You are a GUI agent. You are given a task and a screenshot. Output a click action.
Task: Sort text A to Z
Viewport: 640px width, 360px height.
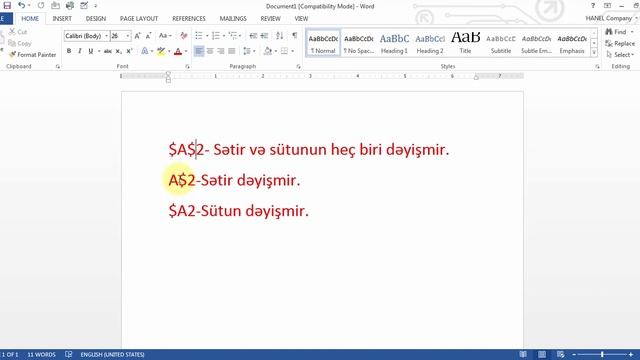280,36
